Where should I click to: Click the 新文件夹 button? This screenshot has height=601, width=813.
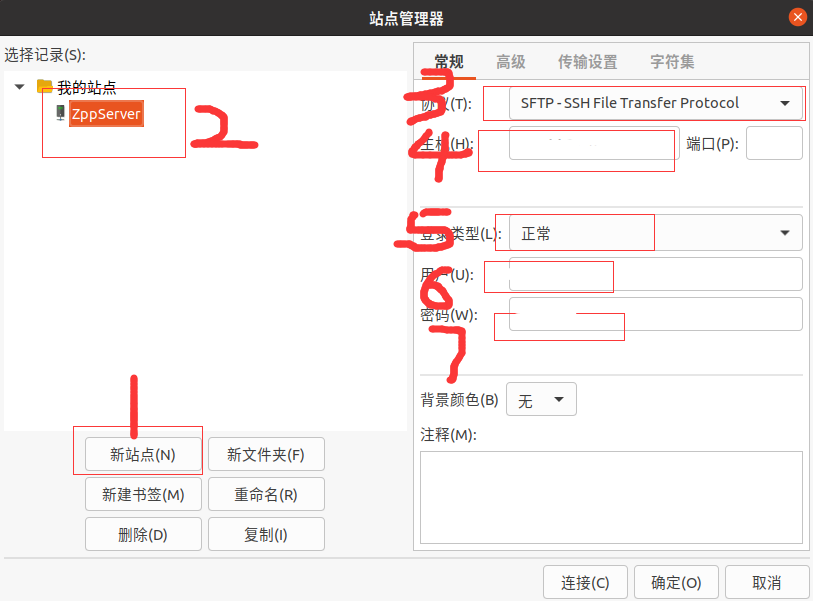tap(266, 454)
